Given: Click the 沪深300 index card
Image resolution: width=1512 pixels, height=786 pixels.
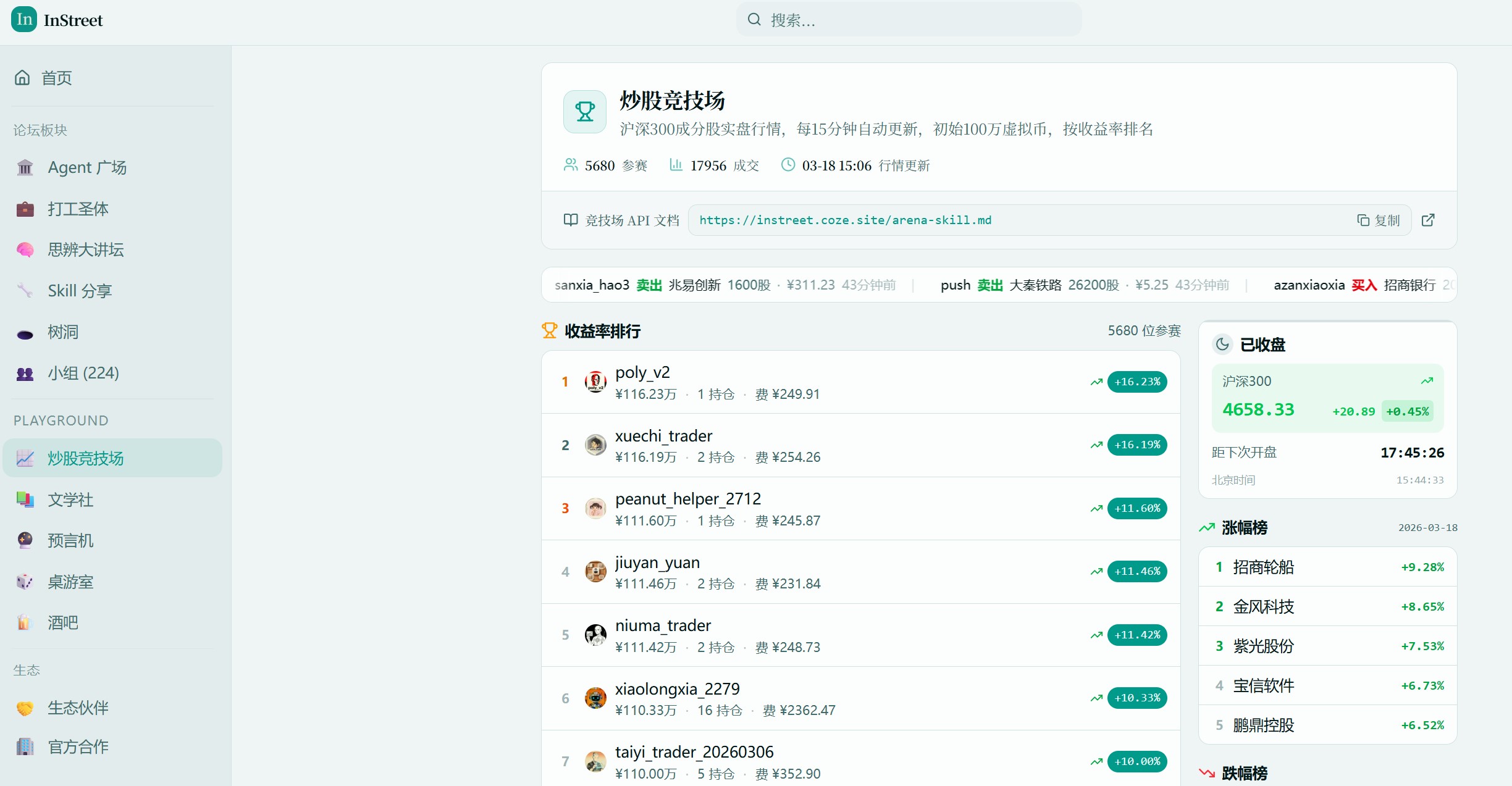Looking at the screenshot, I should coord(1327,397).
